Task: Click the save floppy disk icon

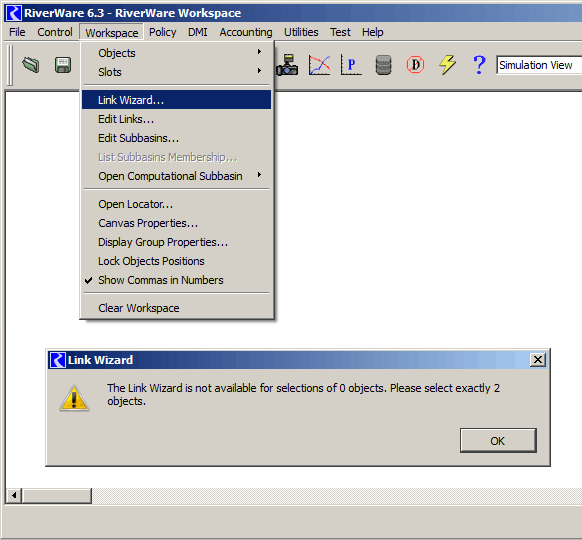Action: 63,65
